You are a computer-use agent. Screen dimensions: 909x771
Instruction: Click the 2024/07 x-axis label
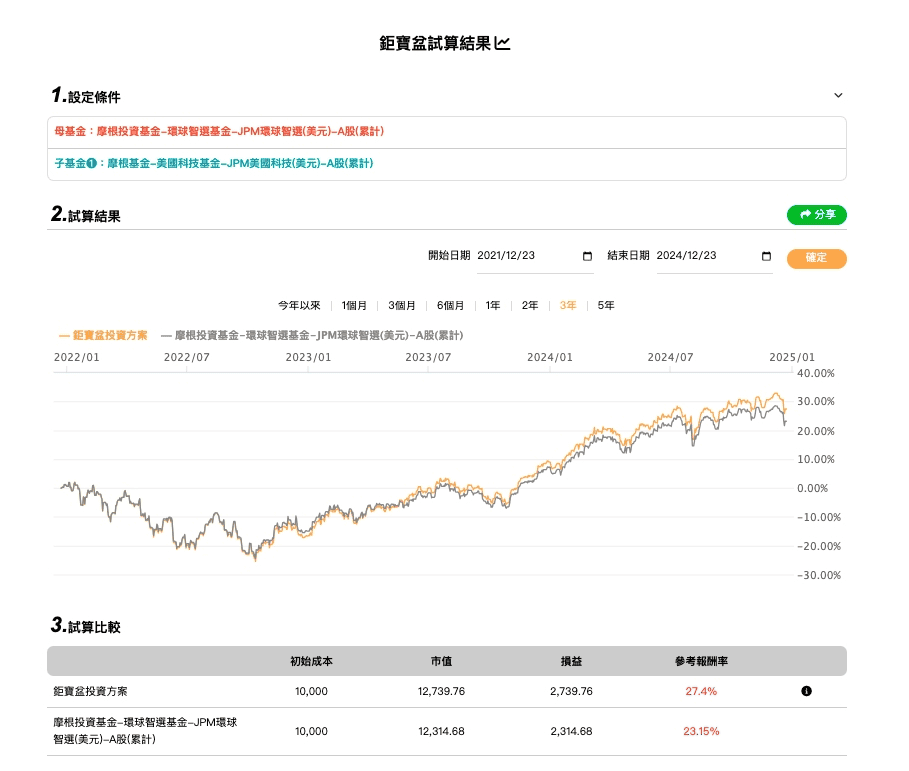(x=670, y=358)
